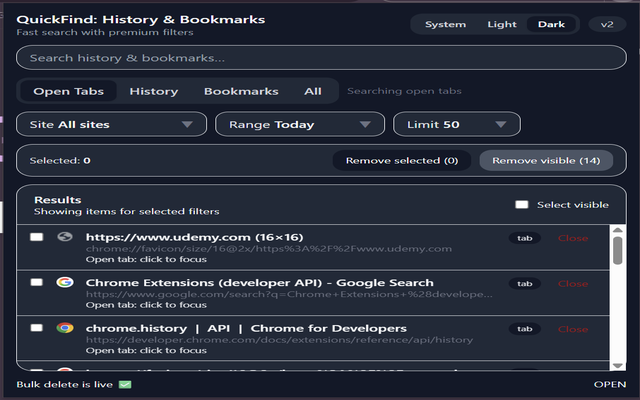Click the v2 version badge
The height and width of the screenshot is (400, 640).
pos(607,24)
